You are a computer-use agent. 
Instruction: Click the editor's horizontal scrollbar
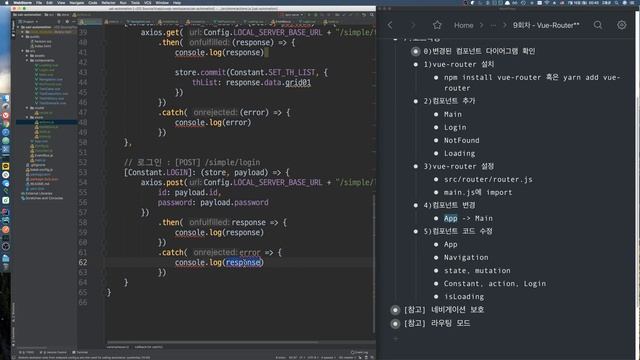212,342
